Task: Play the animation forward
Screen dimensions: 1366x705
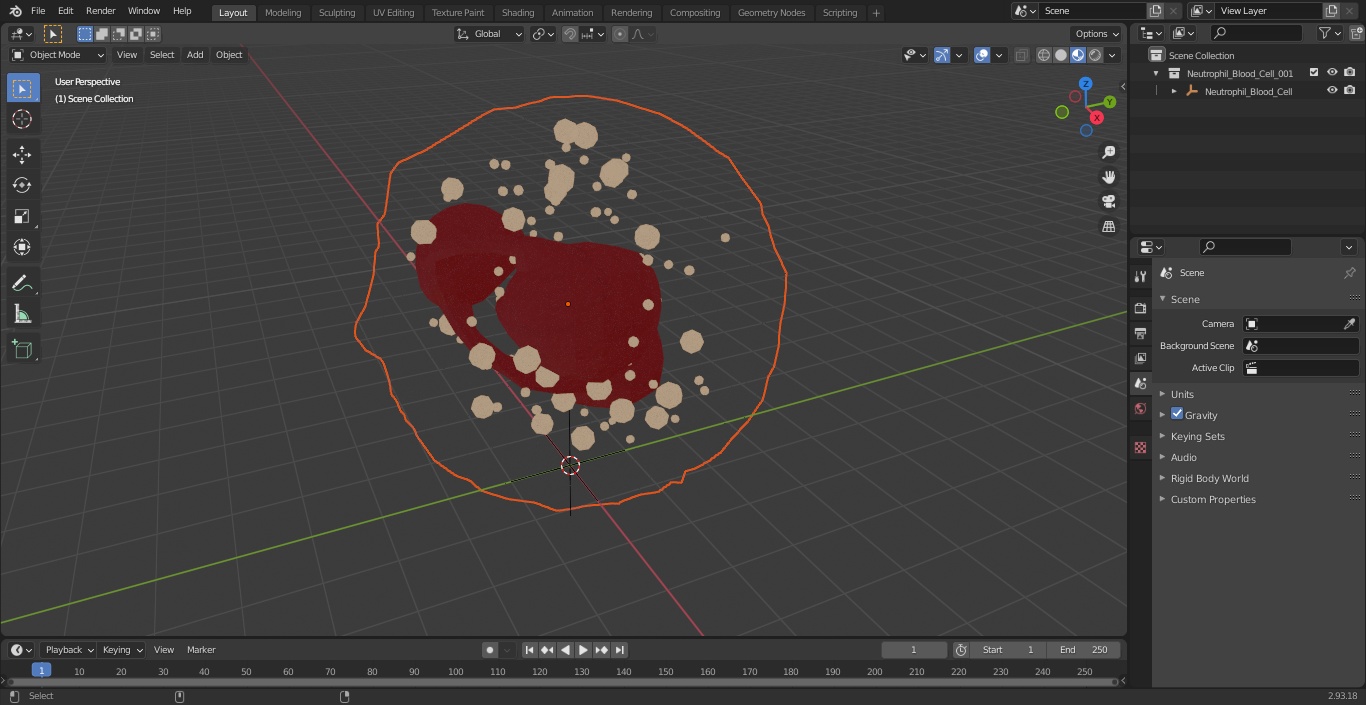Action: pos(583,650)
